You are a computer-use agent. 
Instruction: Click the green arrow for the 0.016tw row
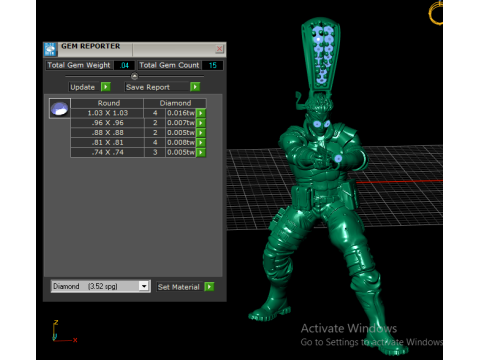coord(201,113)
